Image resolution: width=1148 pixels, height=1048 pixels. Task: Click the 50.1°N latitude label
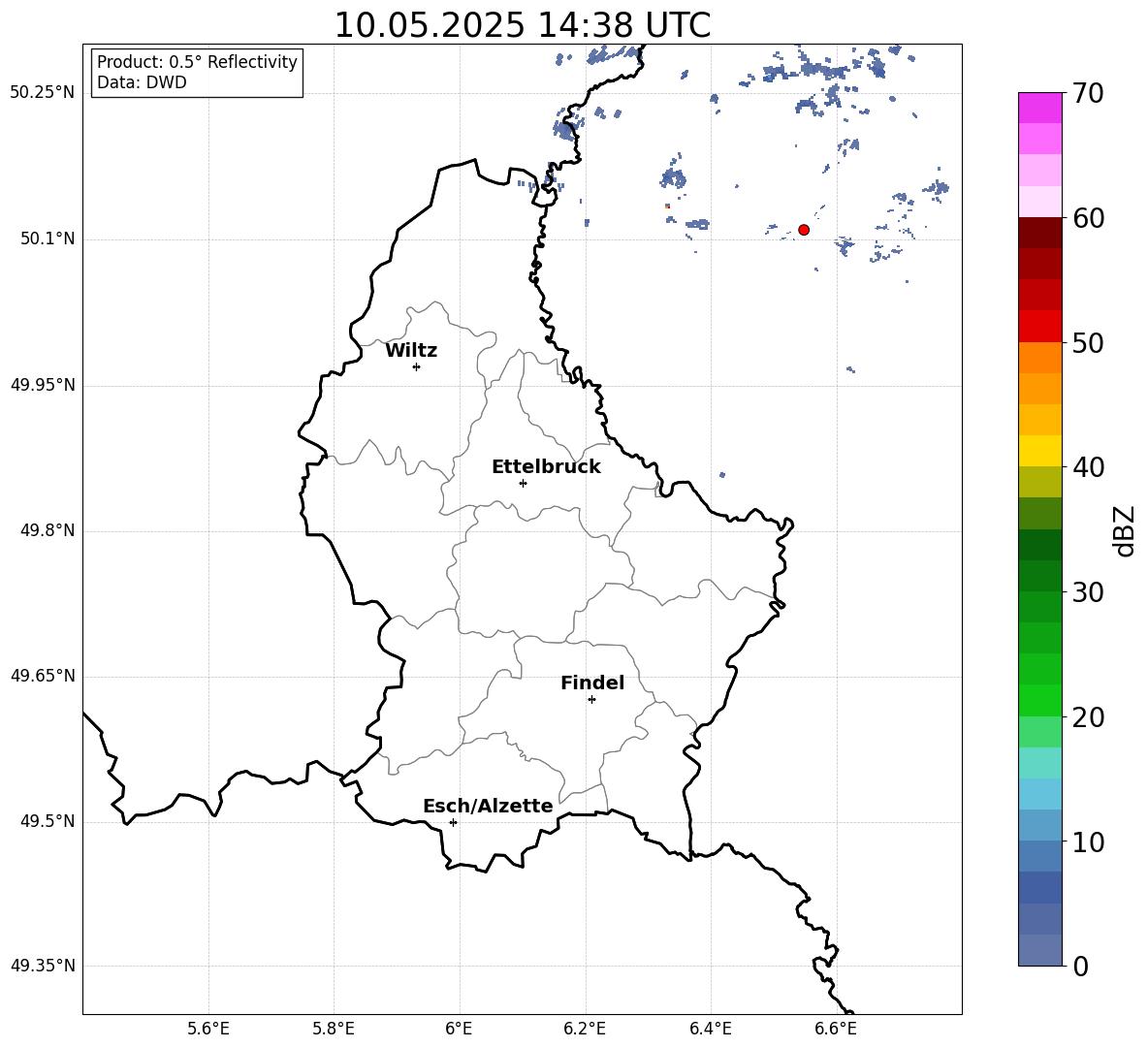coord(48,239)
